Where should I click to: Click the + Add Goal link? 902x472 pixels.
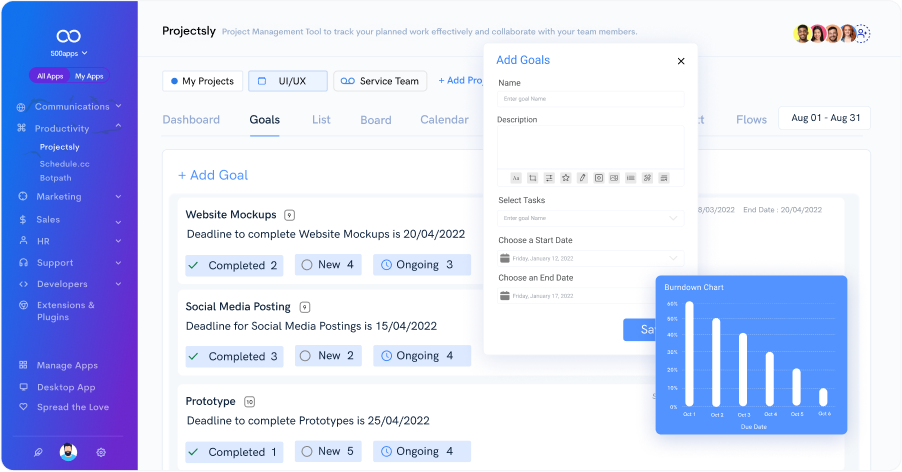coord(213,175)
